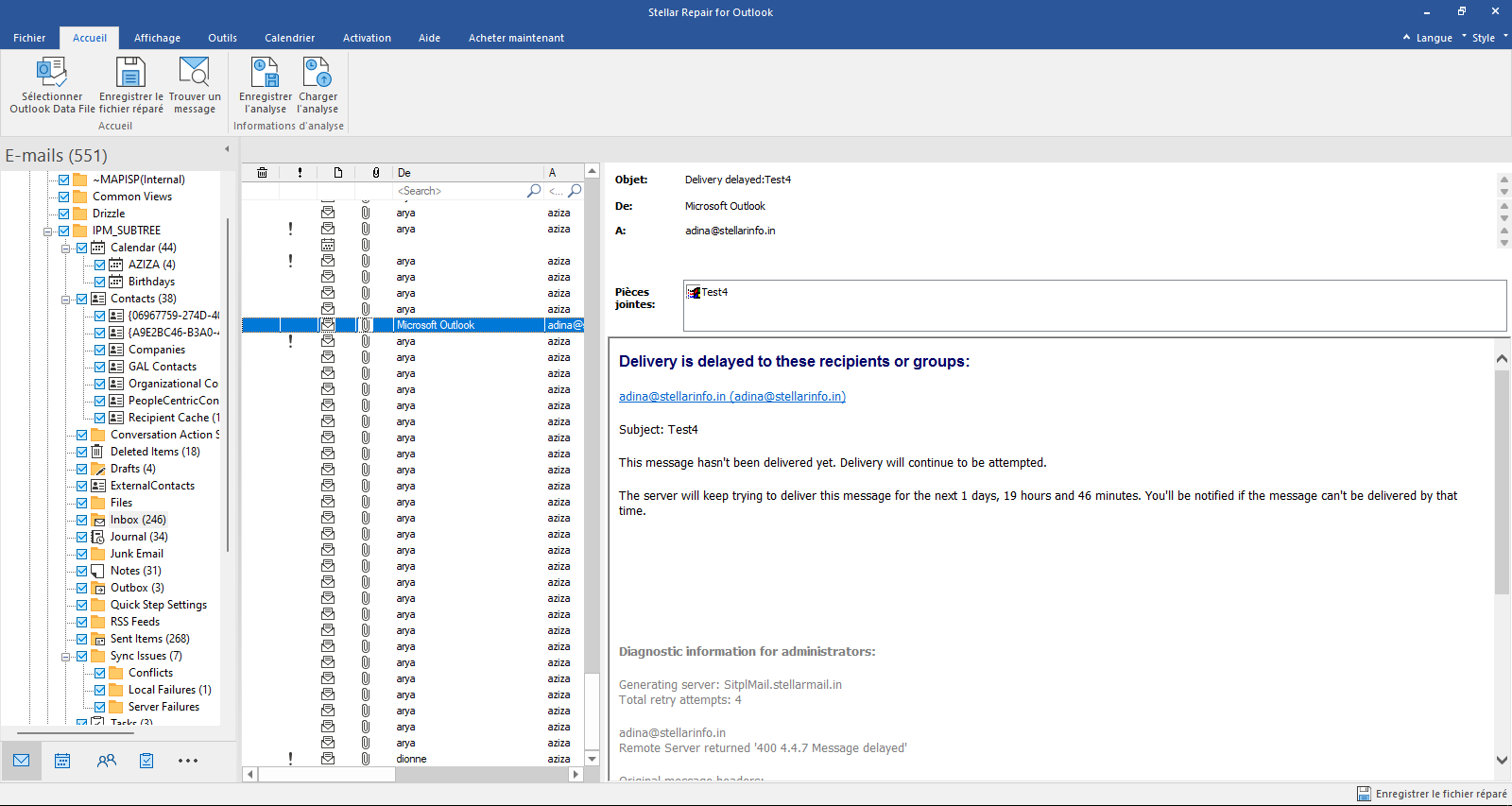Click search magnifier in A filter

(x=575, y=191)
